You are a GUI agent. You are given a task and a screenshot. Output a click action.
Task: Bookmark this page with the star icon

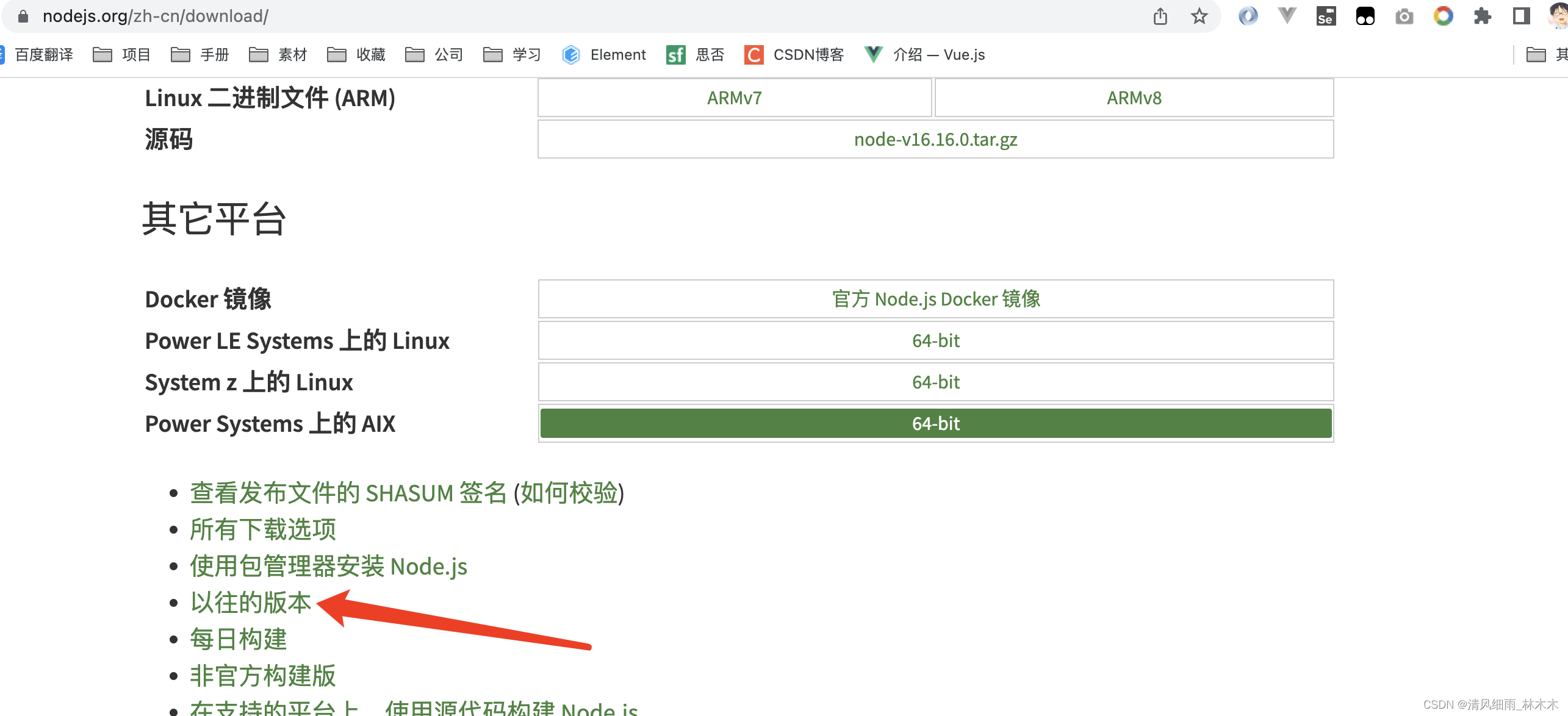[1199, 16]
